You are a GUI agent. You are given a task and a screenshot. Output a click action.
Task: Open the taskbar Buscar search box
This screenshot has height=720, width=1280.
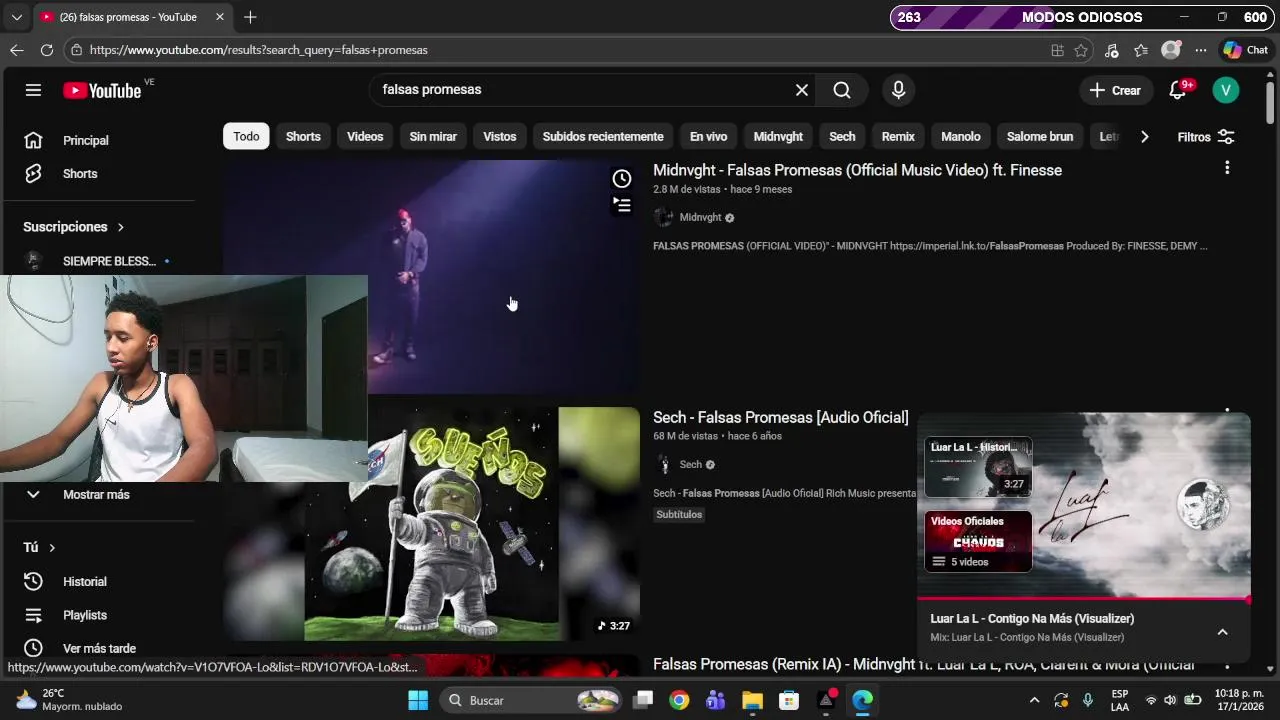[x=531, y=700]
